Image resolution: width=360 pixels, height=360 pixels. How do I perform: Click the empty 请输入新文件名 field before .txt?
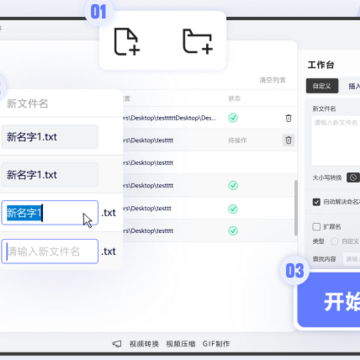(50, 251)
